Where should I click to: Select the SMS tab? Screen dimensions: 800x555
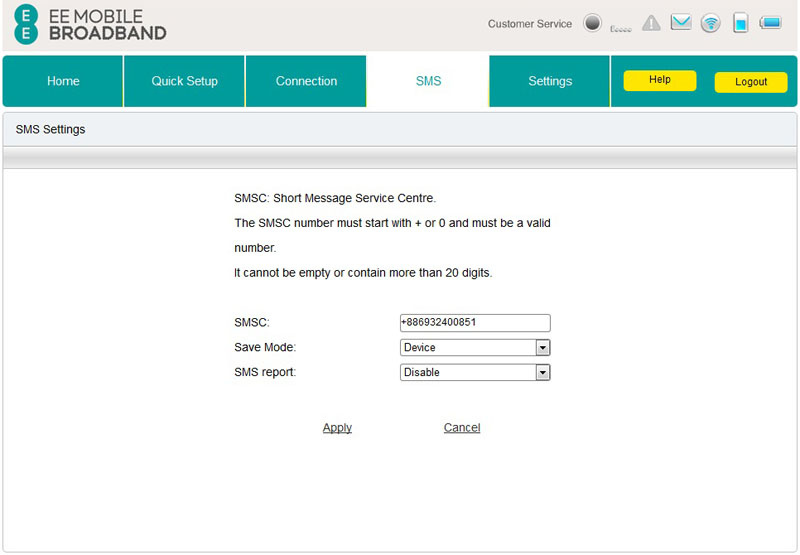click(x=428, y=81)
